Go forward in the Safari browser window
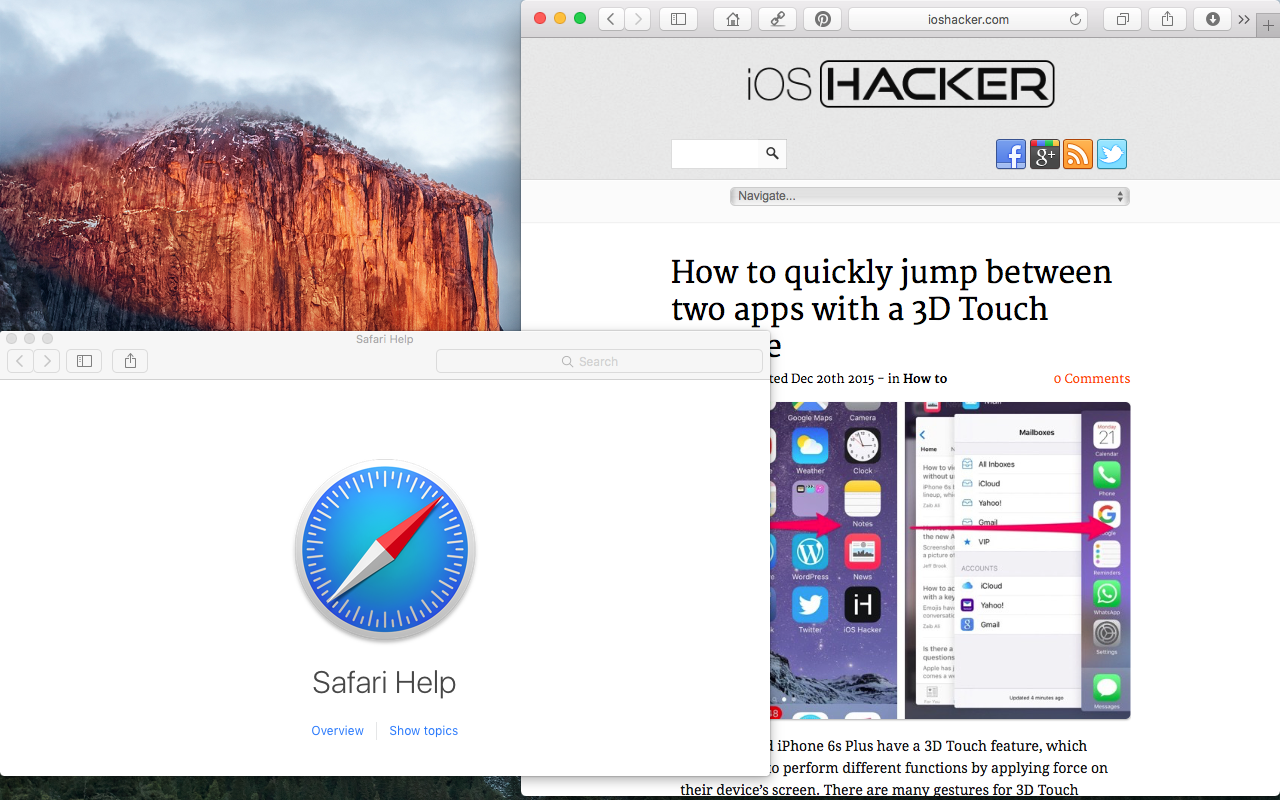Viewport: 1280px width, 800px height. pos(637,19)
